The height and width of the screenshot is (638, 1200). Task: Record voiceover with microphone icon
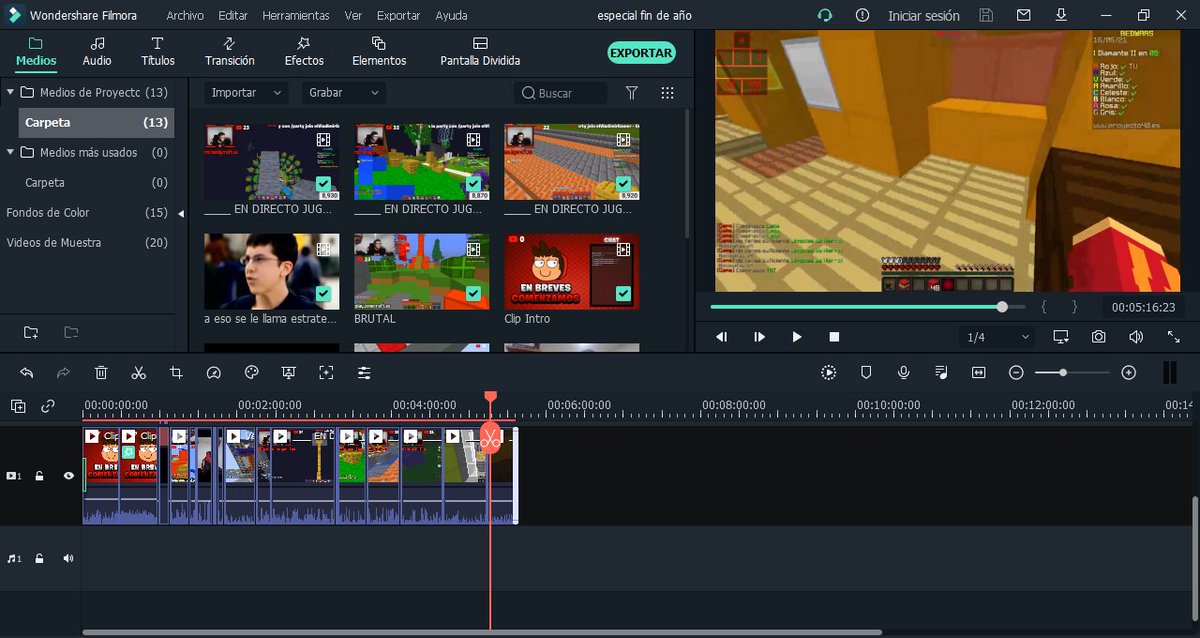(x=903, y=372)
